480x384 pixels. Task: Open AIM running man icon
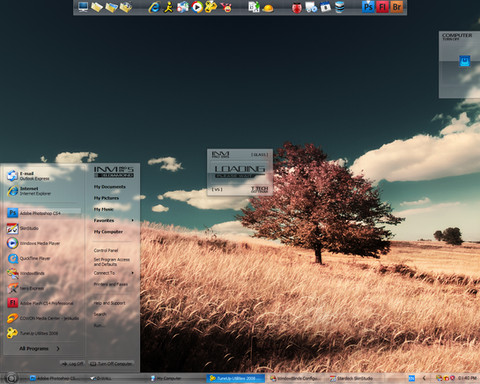tap(168, 7)
